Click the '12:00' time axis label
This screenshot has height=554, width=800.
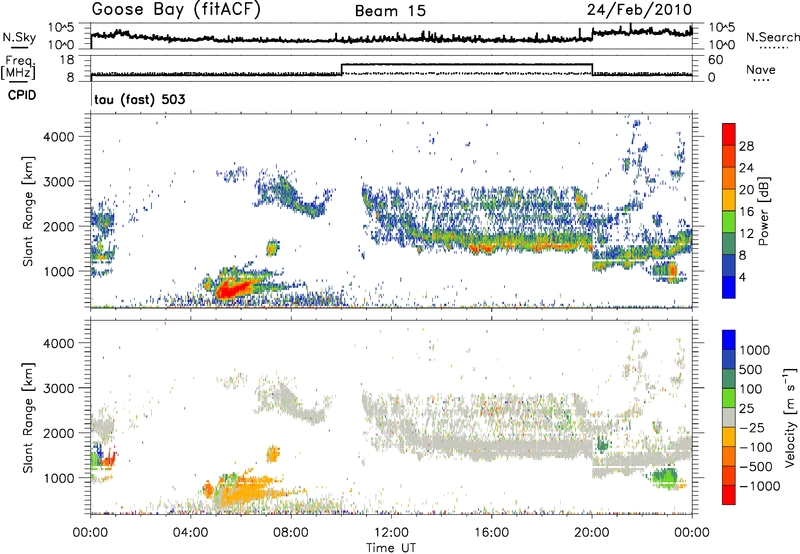coord(391,533)
